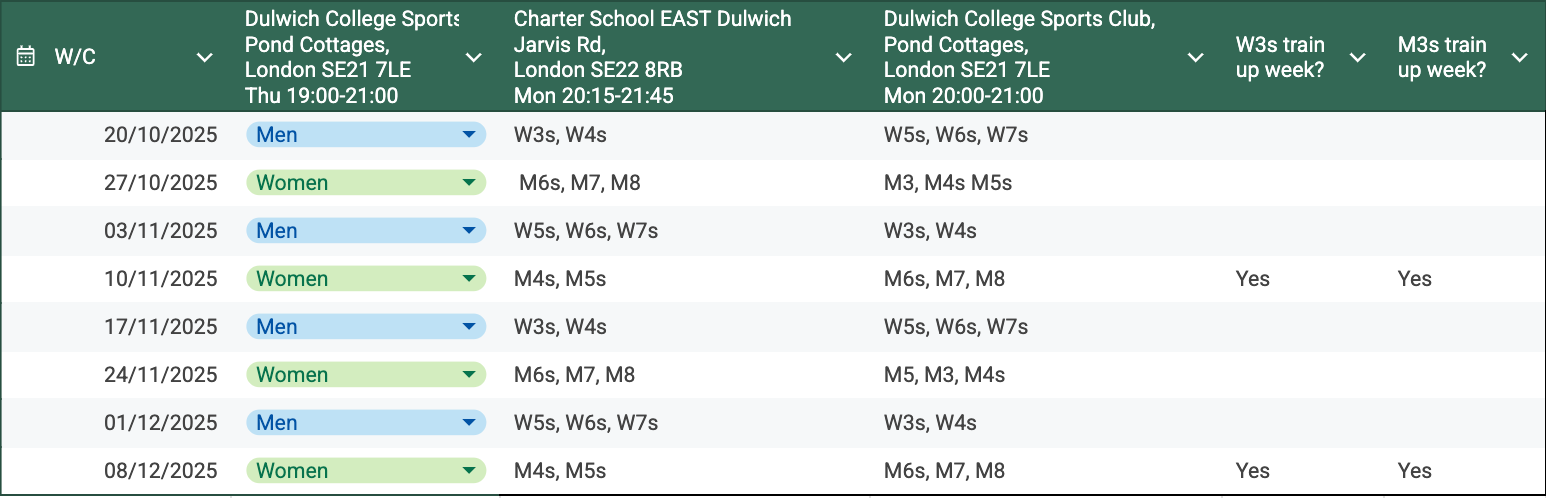Screen dimensions: 1546x498
Task: Open the Thu 19:00-21:00 column filter arrow
Action: [x=474, y=57]
